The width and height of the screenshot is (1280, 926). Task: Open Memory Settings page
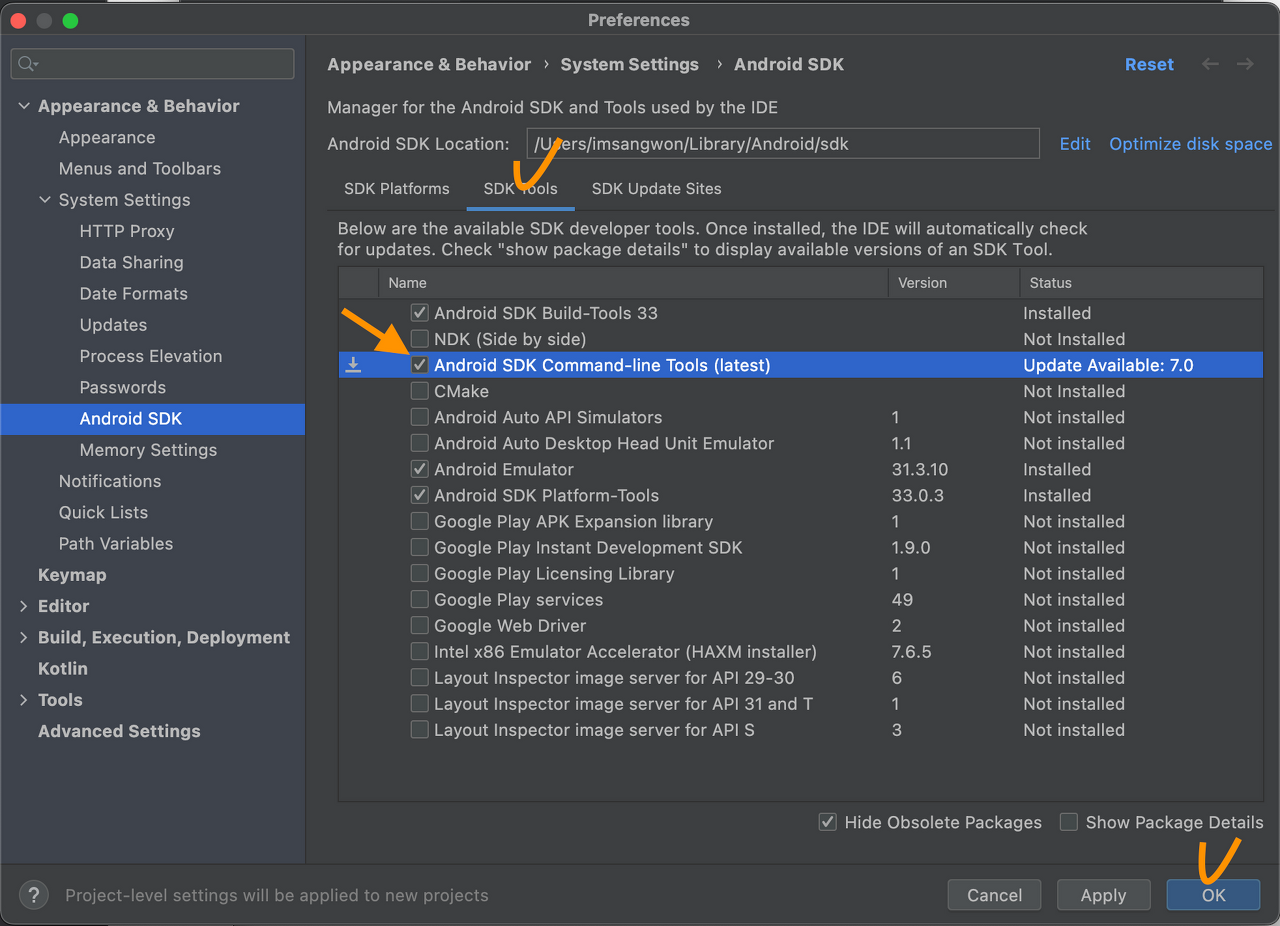(148, 450)
